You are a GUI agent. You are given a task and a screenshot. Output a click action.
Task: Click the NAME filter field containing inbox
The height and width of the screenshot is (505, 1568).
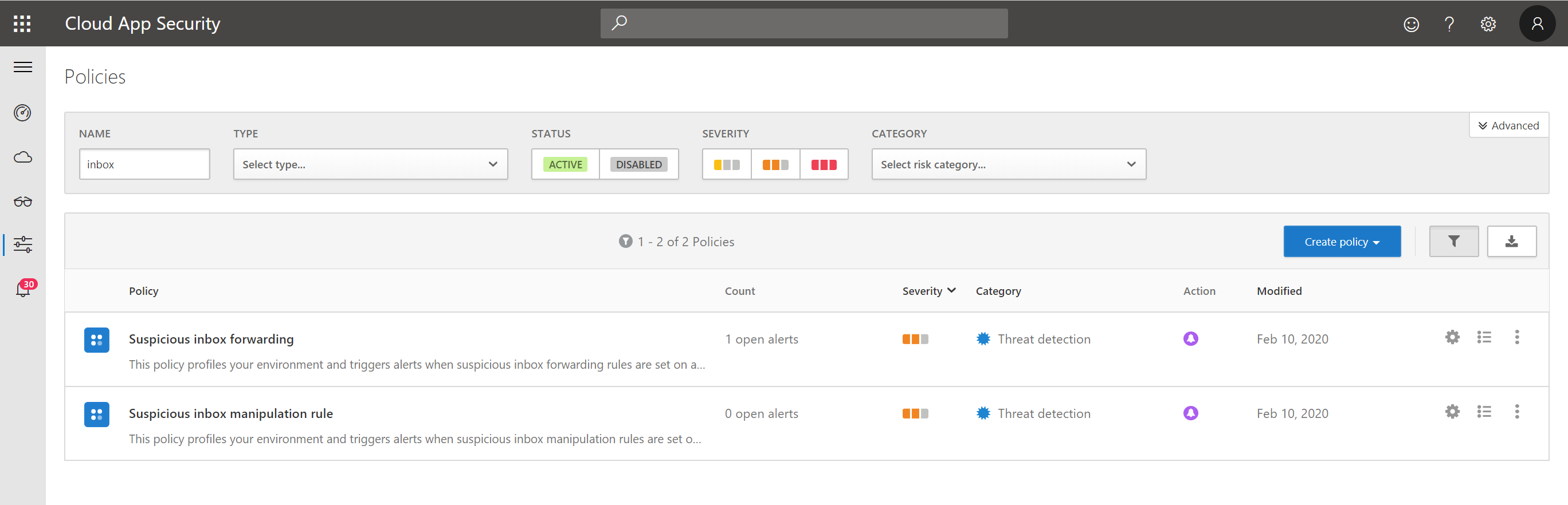(144, 164)
